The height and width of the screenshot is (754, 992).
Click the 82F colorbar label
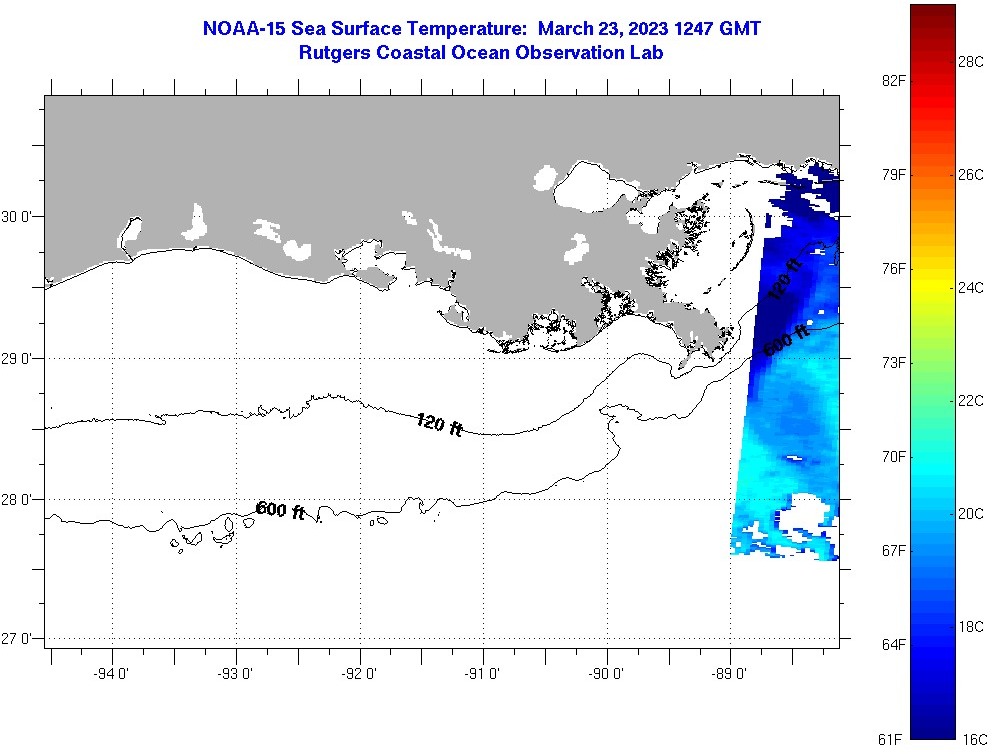893,80
